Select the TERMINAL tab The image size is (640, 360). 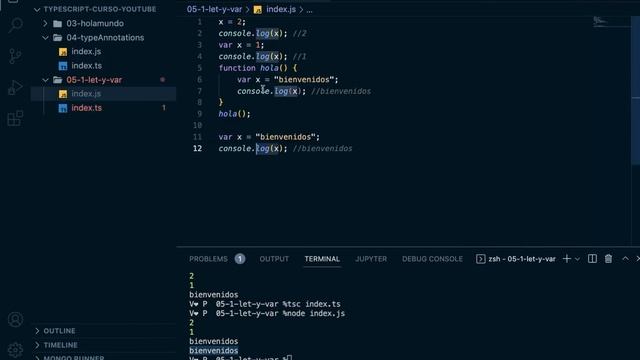point(322,259)
